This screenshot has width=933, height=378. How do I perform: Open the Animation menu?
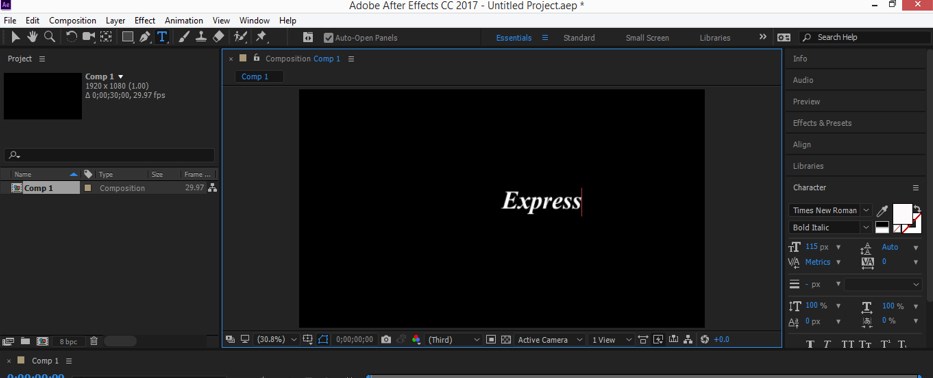click(184, 20)
